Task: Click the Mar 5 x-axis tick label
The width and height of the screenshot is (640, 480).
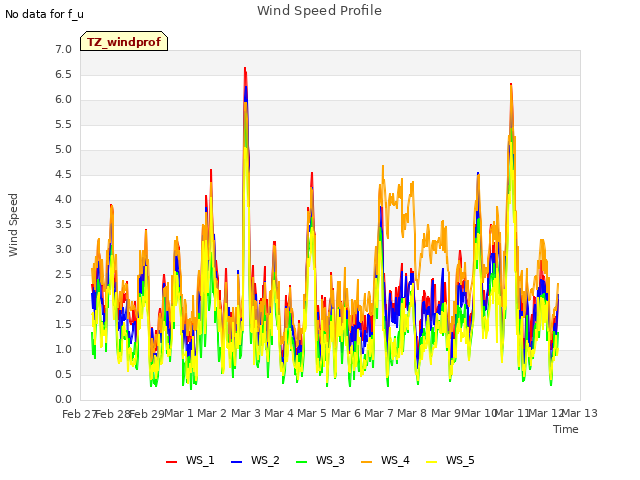Action: click(312, 413)
